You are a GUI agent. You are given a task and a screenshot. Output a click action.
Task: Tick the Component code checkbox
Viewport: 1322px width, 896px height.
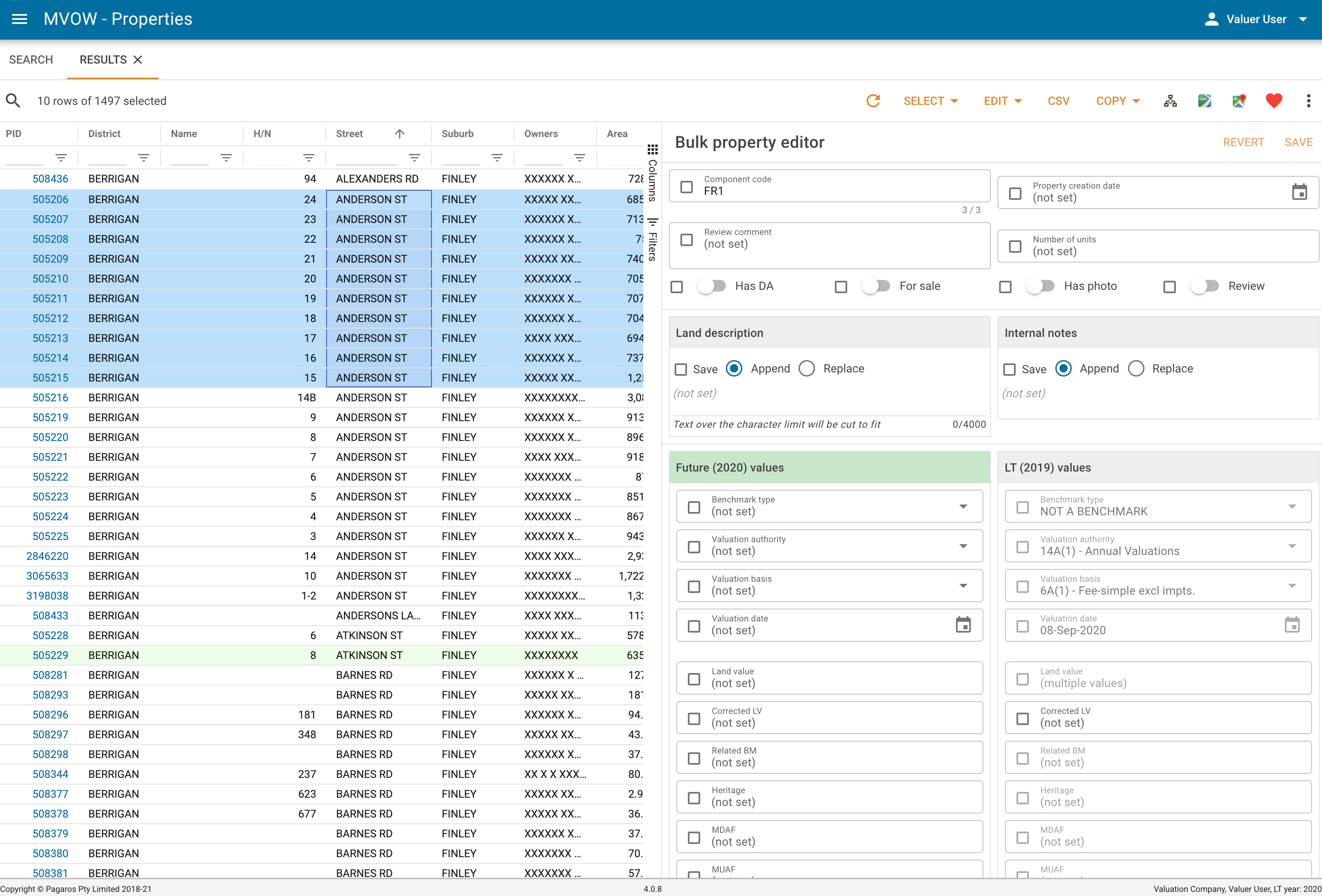[687, 187]
